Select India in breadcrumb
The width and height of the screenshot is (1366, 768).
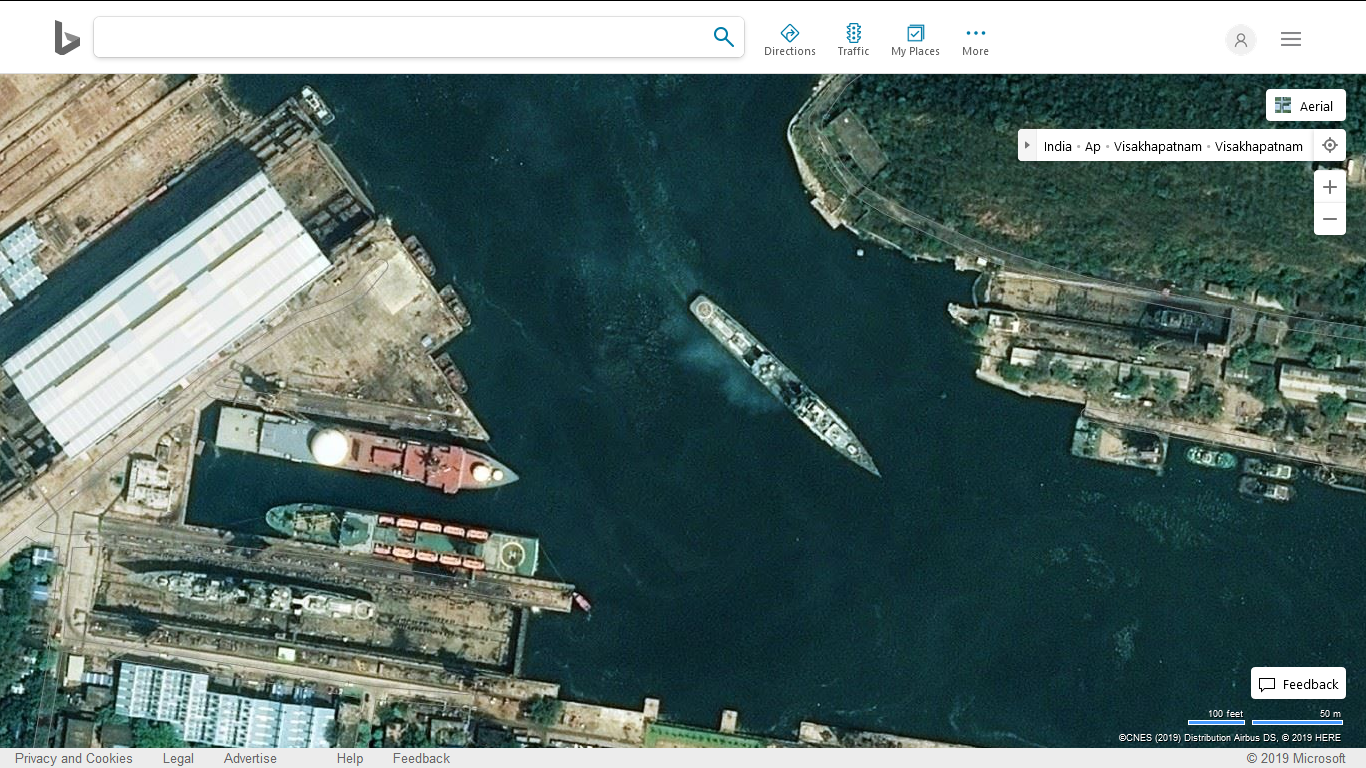click(x=1057, y=146)
